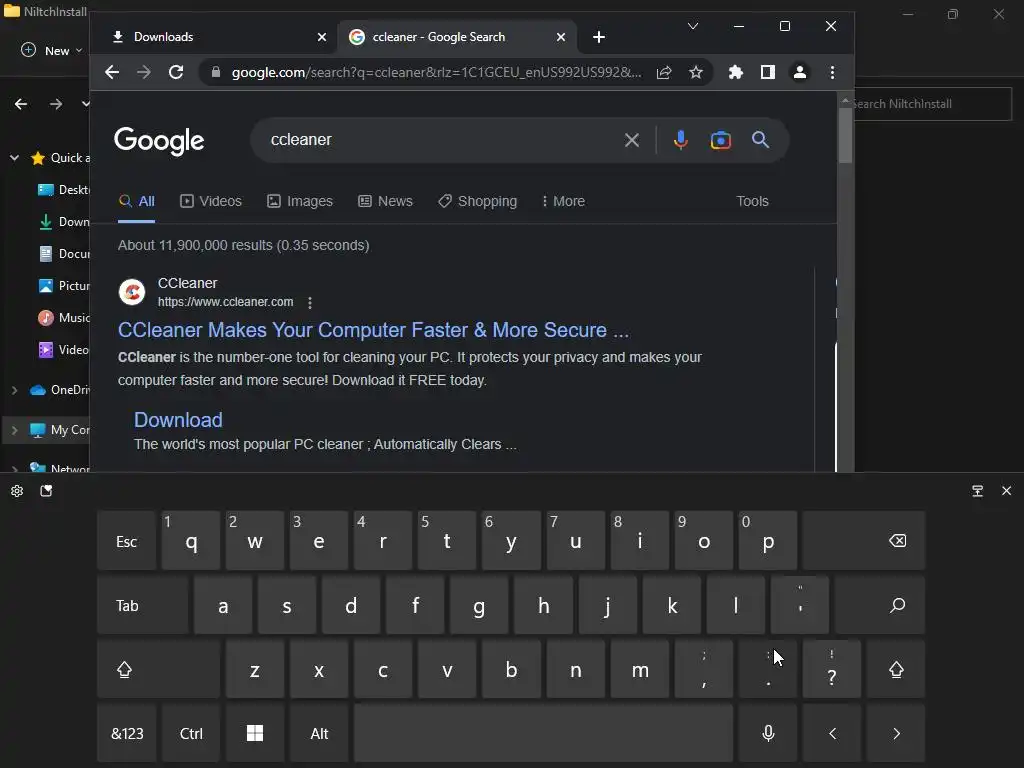Click the Chrome address bar URL
This screenshot has width=1024, height=768.
point(436,72)
